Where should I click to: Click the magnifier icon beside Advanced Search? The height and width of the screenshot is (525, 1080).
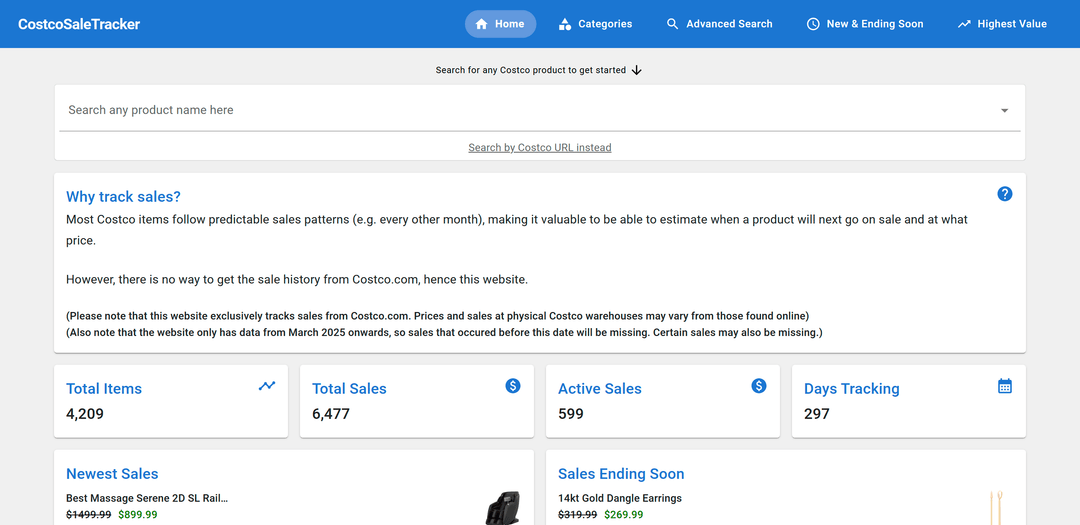point(673,24)
